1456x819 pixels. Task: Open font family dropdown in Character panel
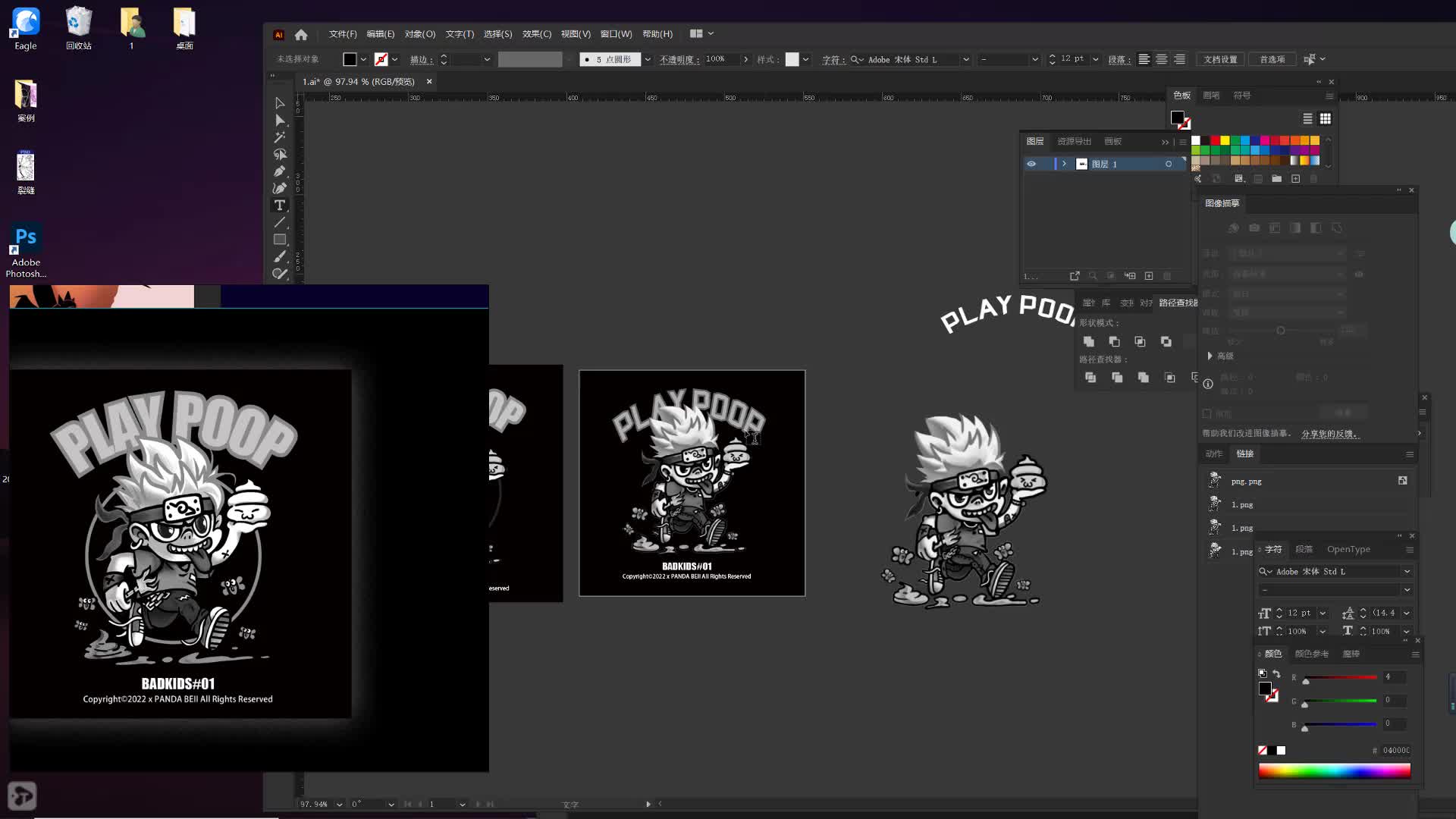click(x=1407, y=572)
